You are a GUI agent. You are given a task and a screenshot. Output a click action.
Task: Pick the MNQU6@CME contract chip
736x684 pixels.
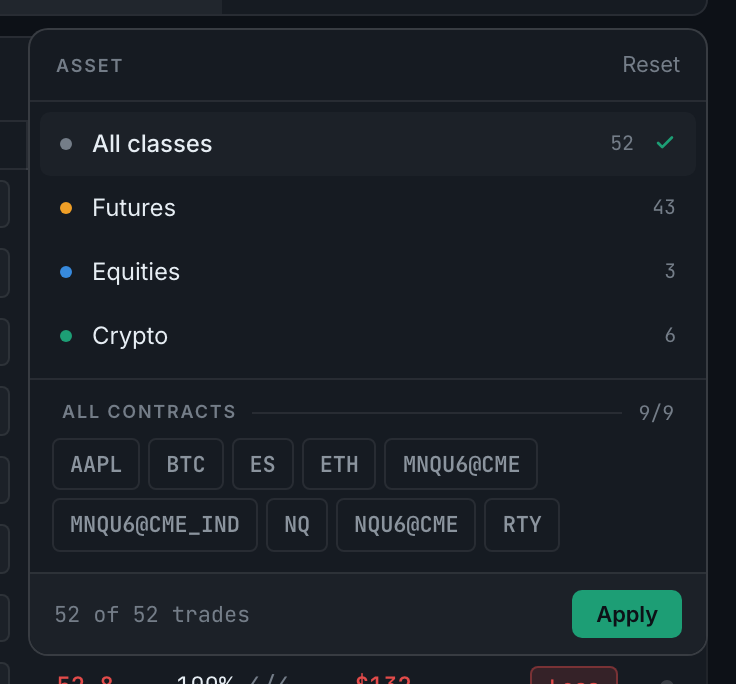click(461, 464)
